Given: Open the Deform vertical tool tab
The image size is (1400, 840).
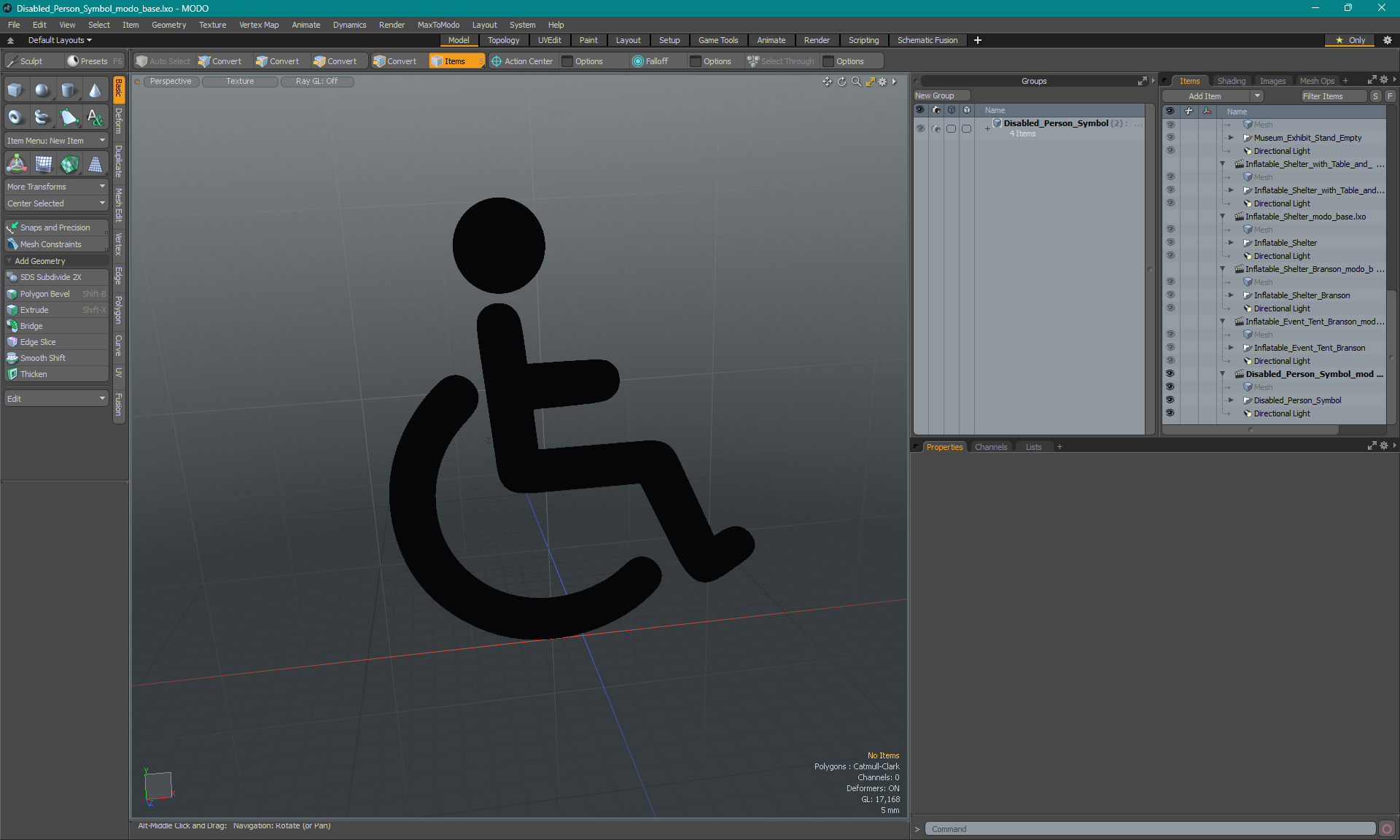Looking at the screenshot, I should point(119,122).
